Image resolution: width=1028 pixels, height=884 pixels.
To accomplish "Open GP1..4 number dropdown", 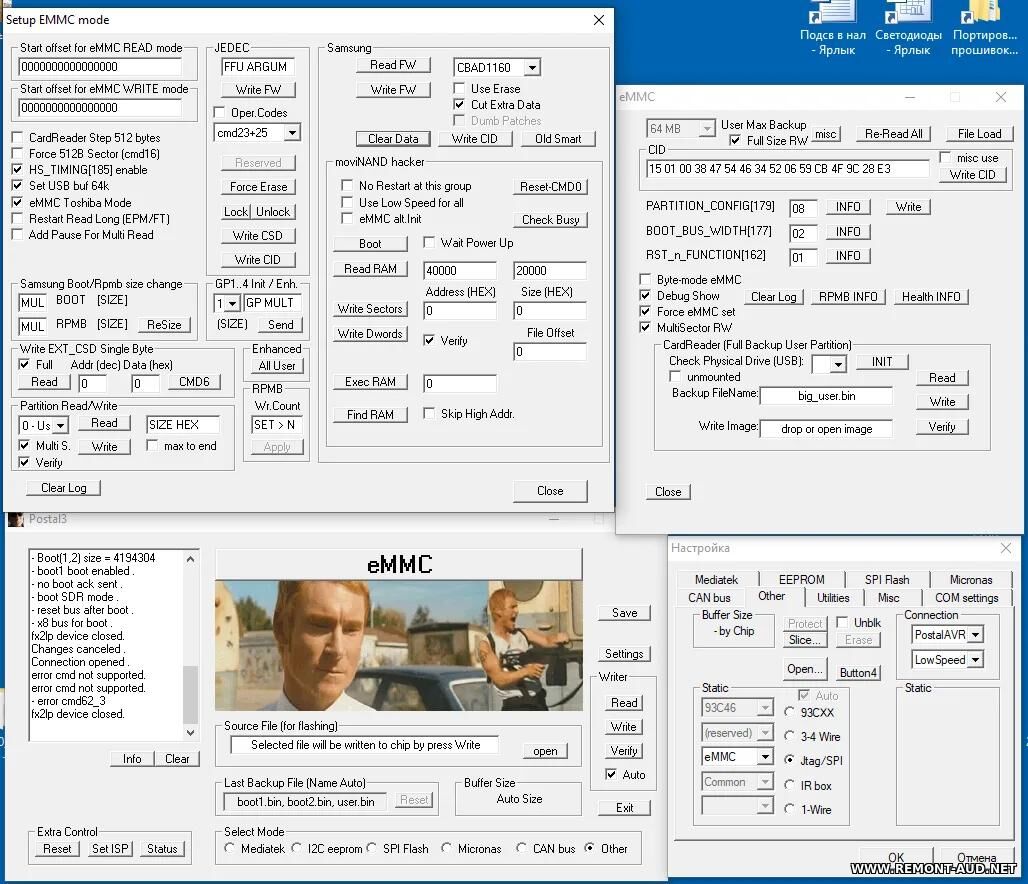I will point(232,304).
